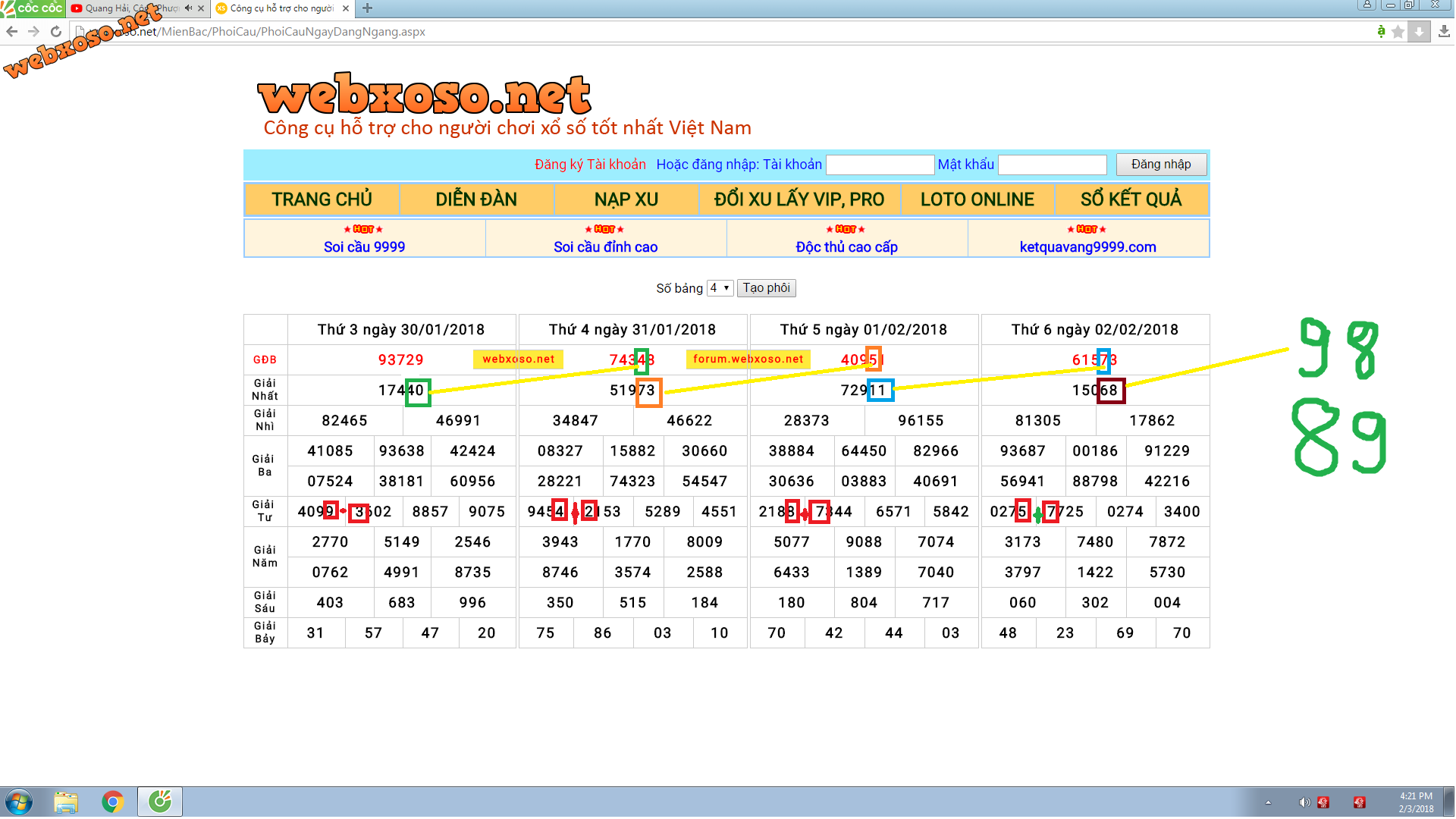Click the yellow forum.webxoso.net banner

[748, 359]
